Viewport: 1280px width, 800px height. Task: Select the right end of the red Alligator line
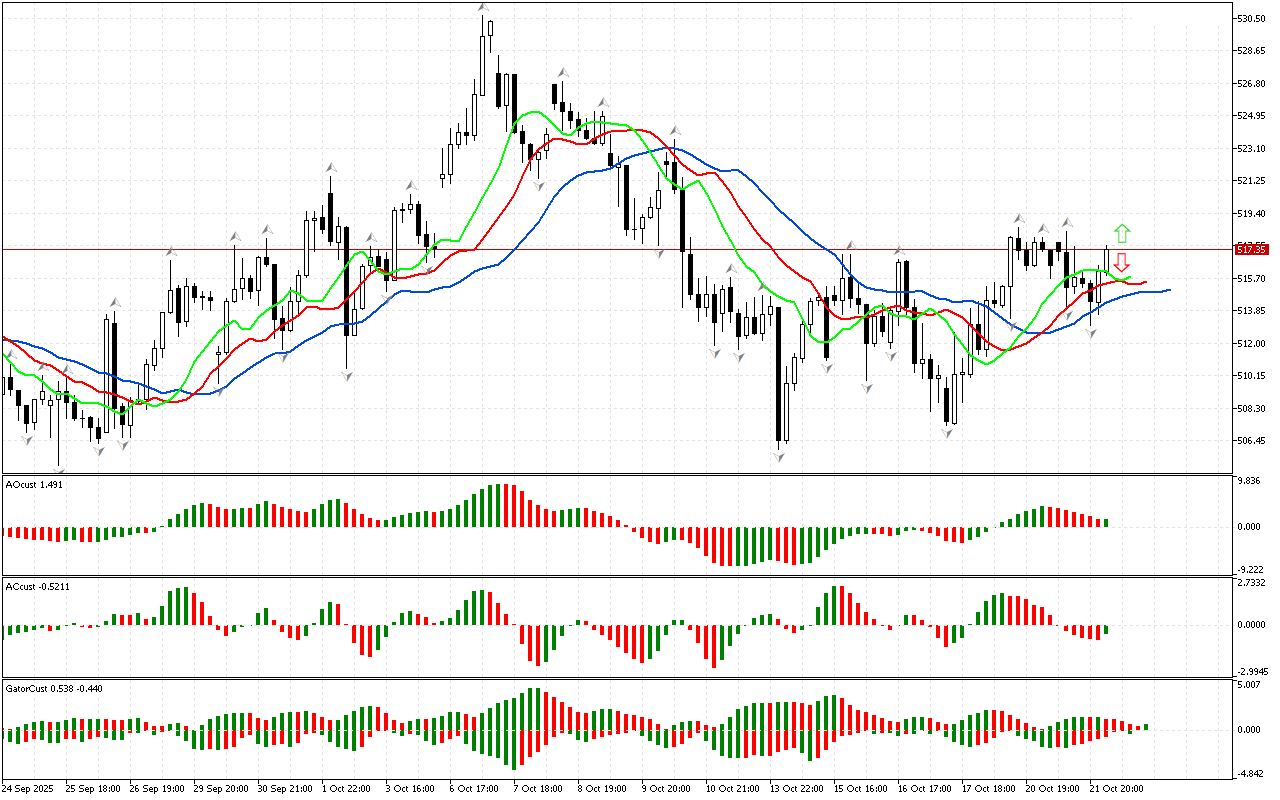pos(1145,282)
